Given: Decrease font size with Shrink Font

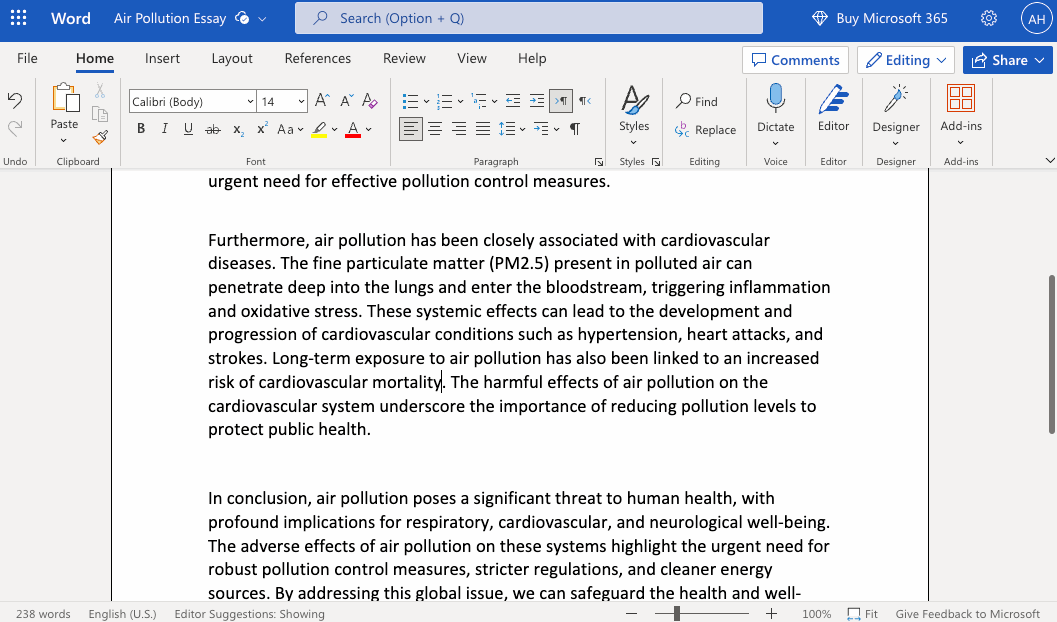Looking at the screenshot, I should click(346, 101).
